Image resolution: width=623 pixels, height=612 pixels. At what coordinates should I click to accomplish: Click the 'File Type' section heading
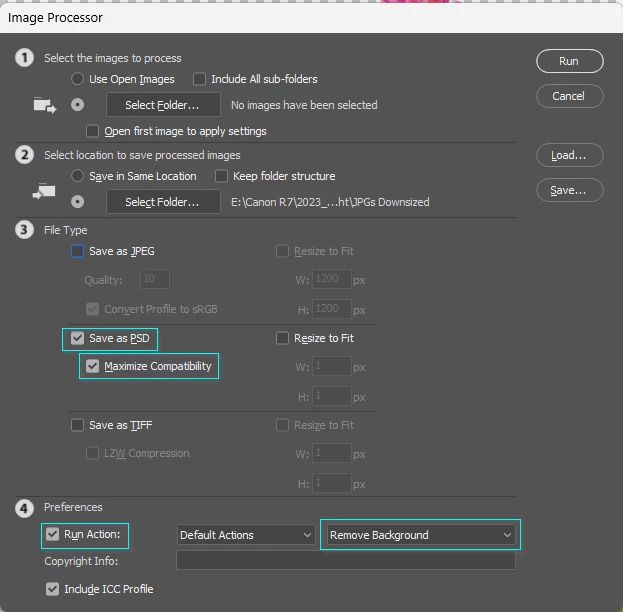click(66, 230)
